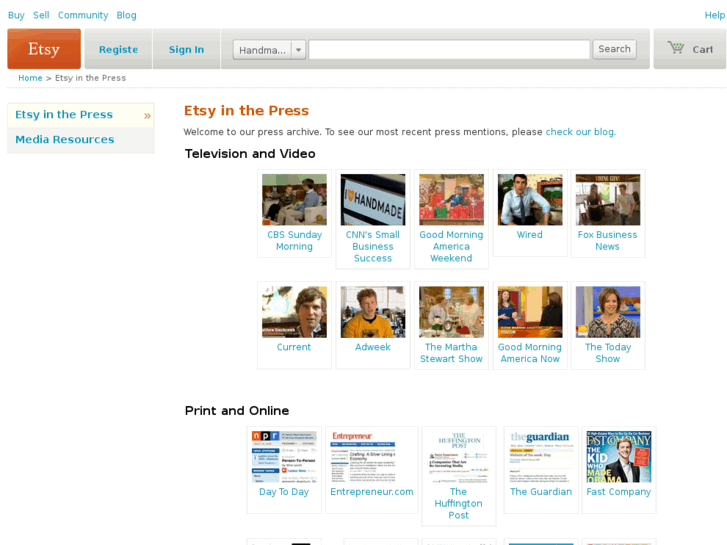Open the Entrepreneur article thumbnail

[x=363, y=457]
